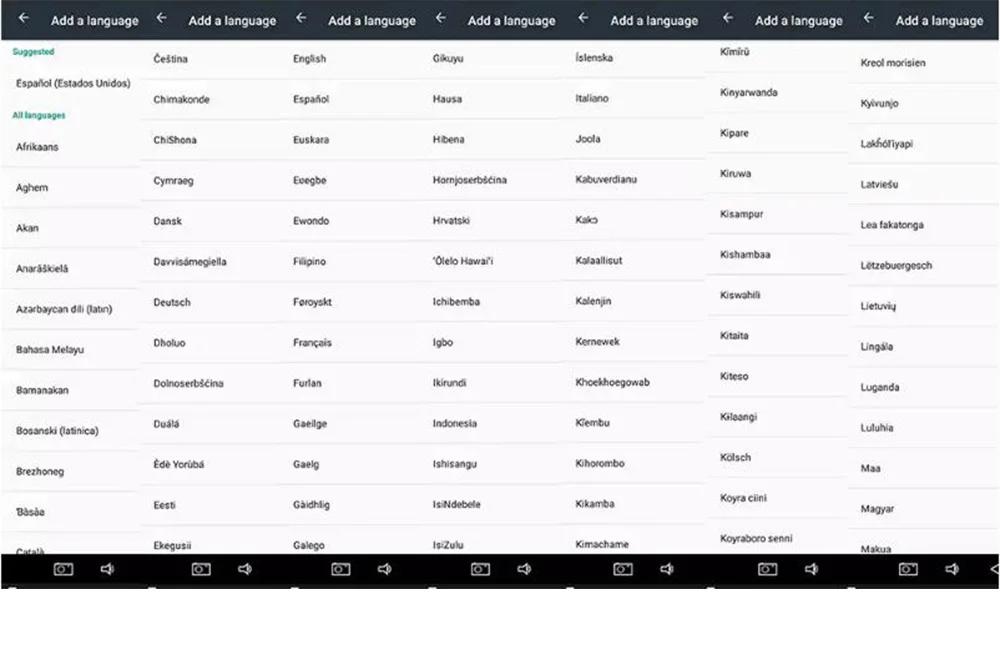Choose ʻŌlelo Hawaiʻi
Screen dimensions: 1000x659
pos(490,261)
